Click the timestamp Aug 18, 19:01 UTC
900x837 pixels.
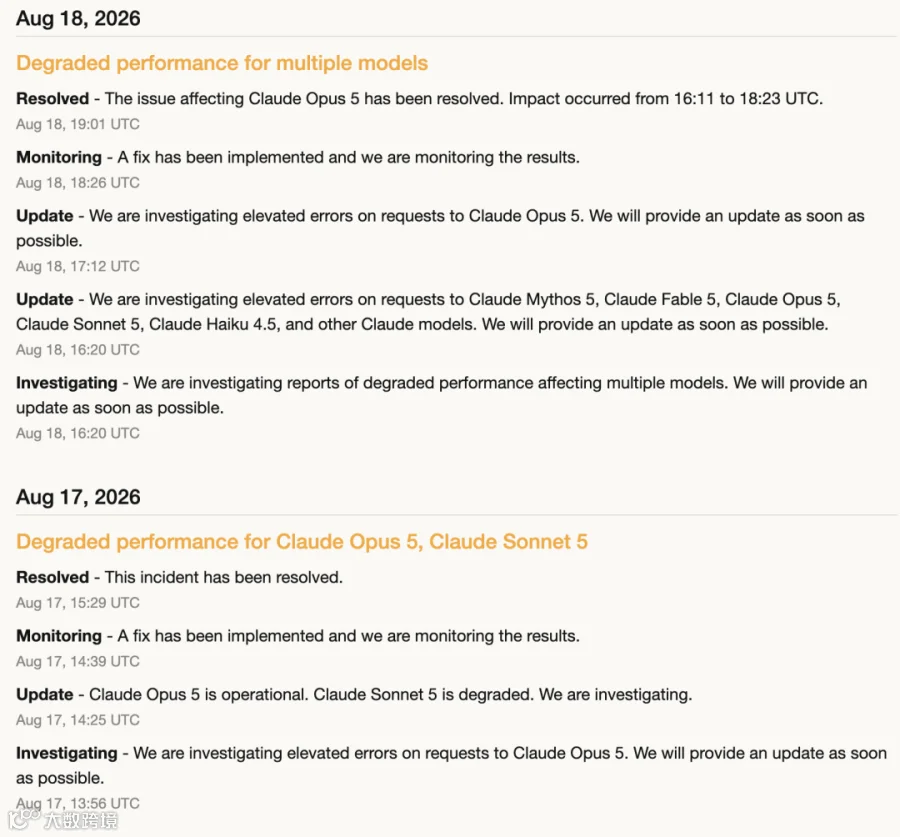(78, 125)
